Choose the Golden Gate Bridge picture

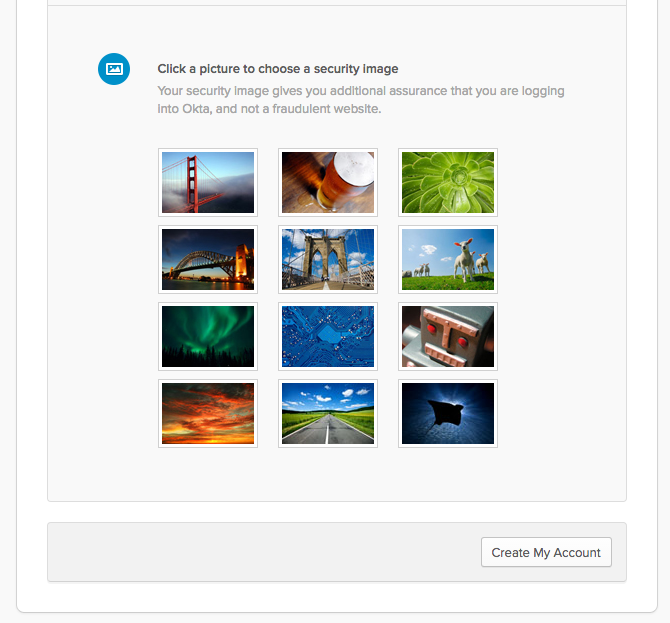pyautogui.click(x=208, y=182)
